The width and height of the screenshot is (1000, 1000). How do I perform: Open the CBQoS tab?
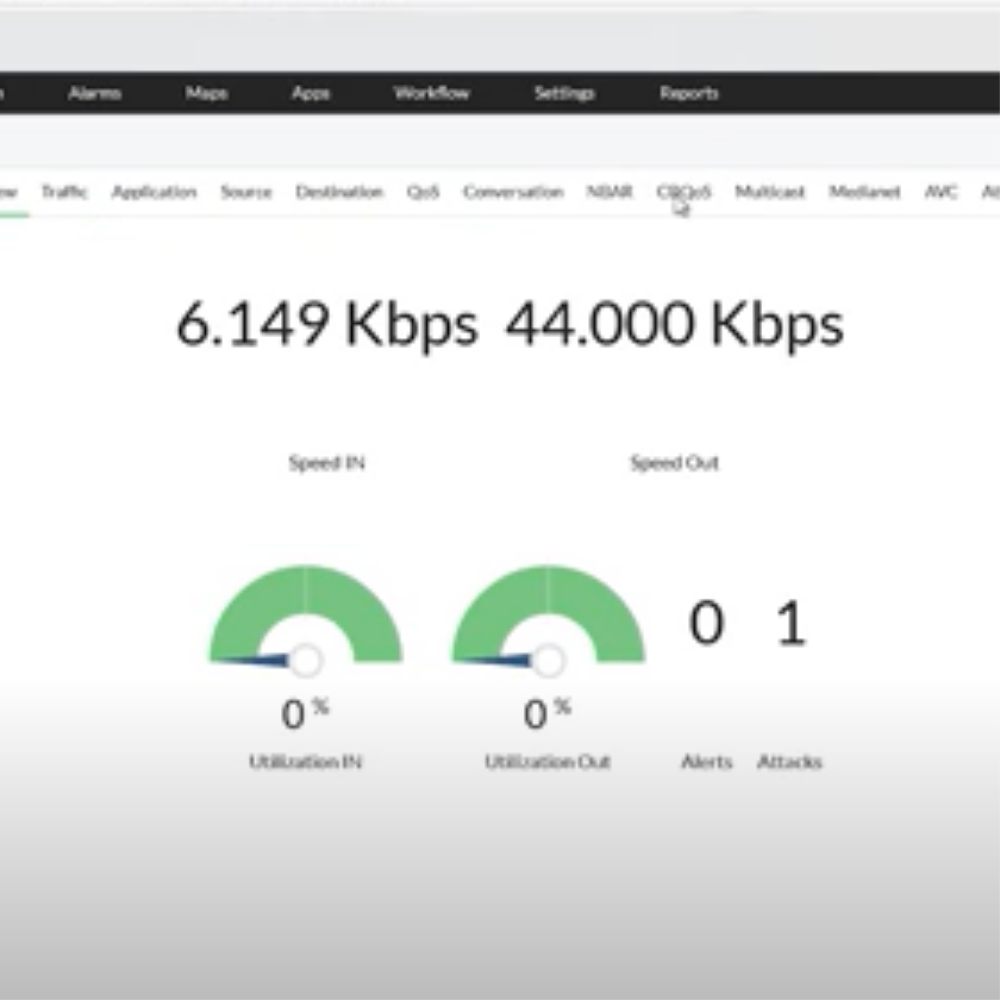(x=684, y=192)
